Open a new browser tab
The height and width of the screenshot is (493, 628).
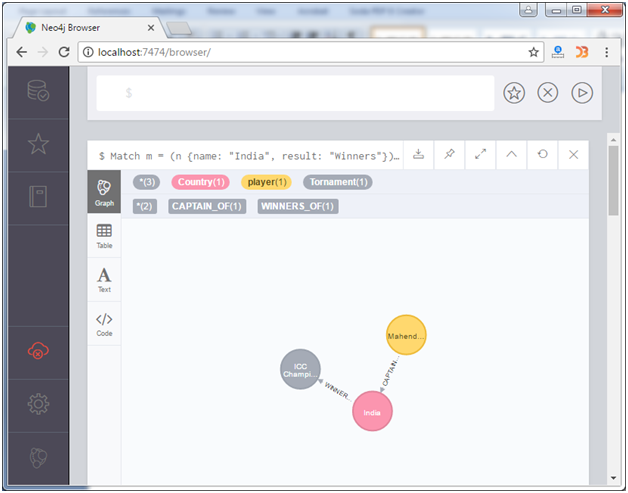[179, 28]
